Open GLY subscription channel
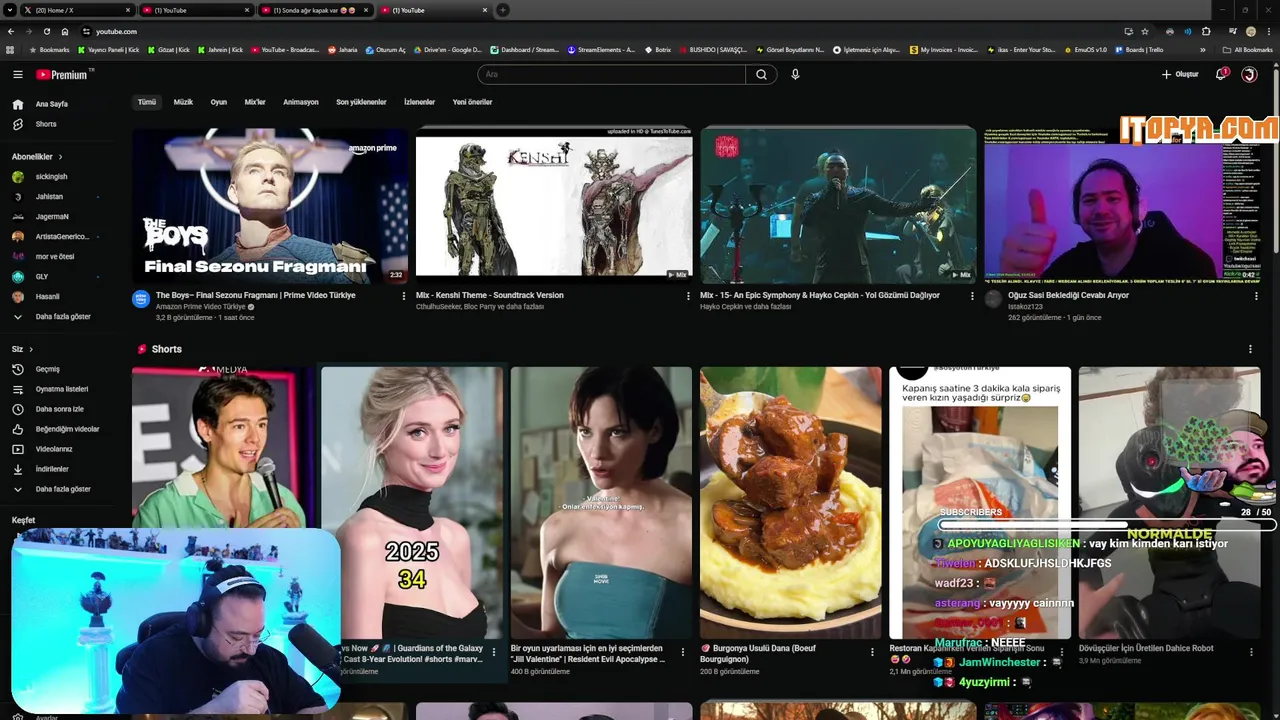Image resolution: width=1280 pixels, height=720 pixels. tap(42, 277)
